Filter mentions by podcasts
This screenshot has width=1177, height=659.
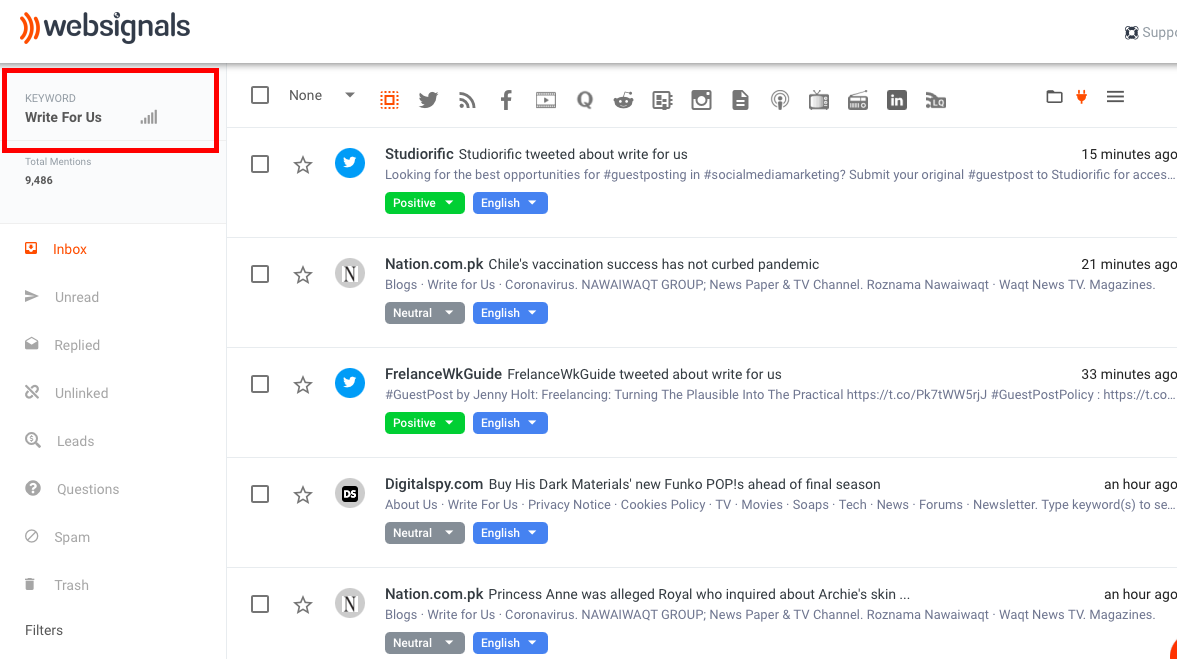780,100
